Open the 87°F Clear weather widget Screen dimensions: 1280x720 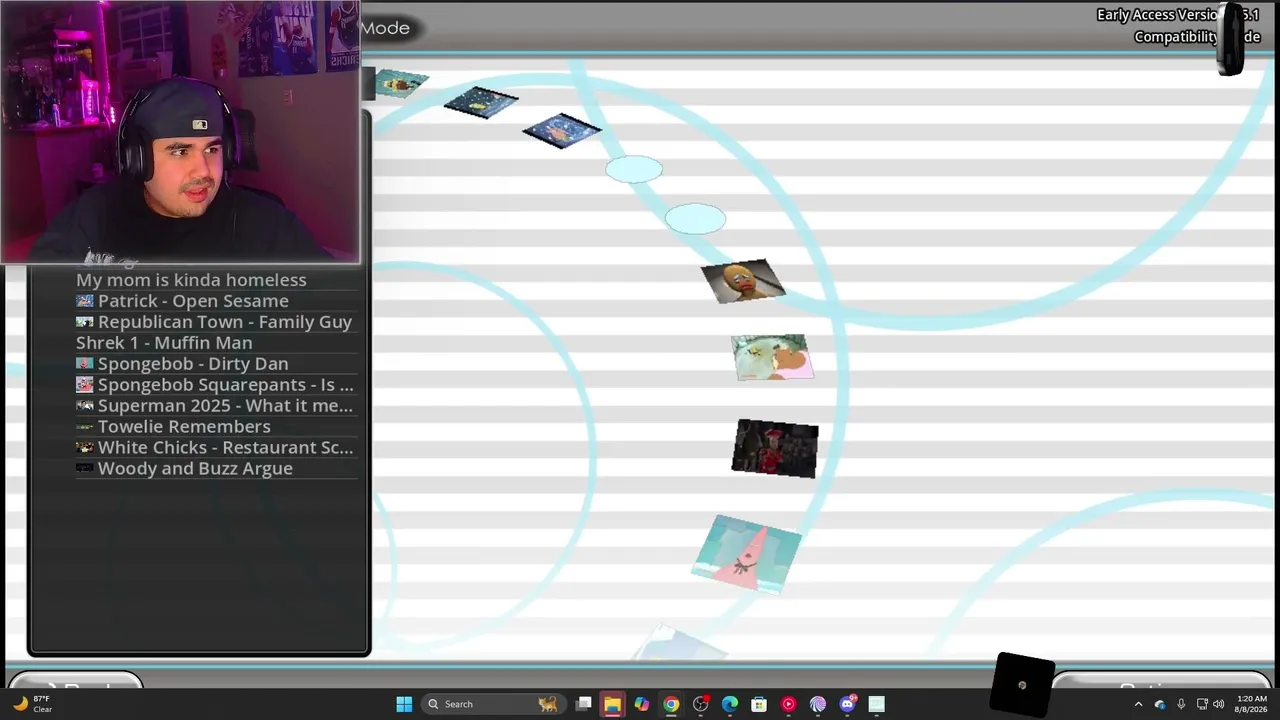pos(32,704)
